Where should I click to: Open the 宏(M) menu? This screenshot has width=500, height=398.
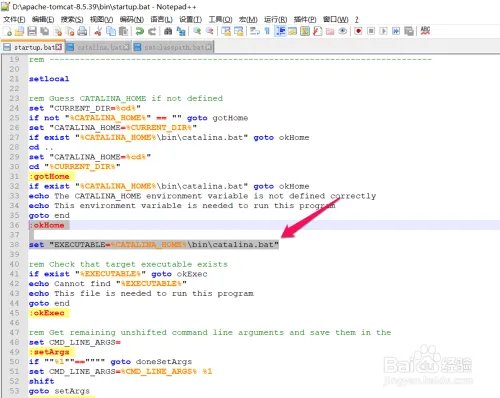tap(248, 19)
